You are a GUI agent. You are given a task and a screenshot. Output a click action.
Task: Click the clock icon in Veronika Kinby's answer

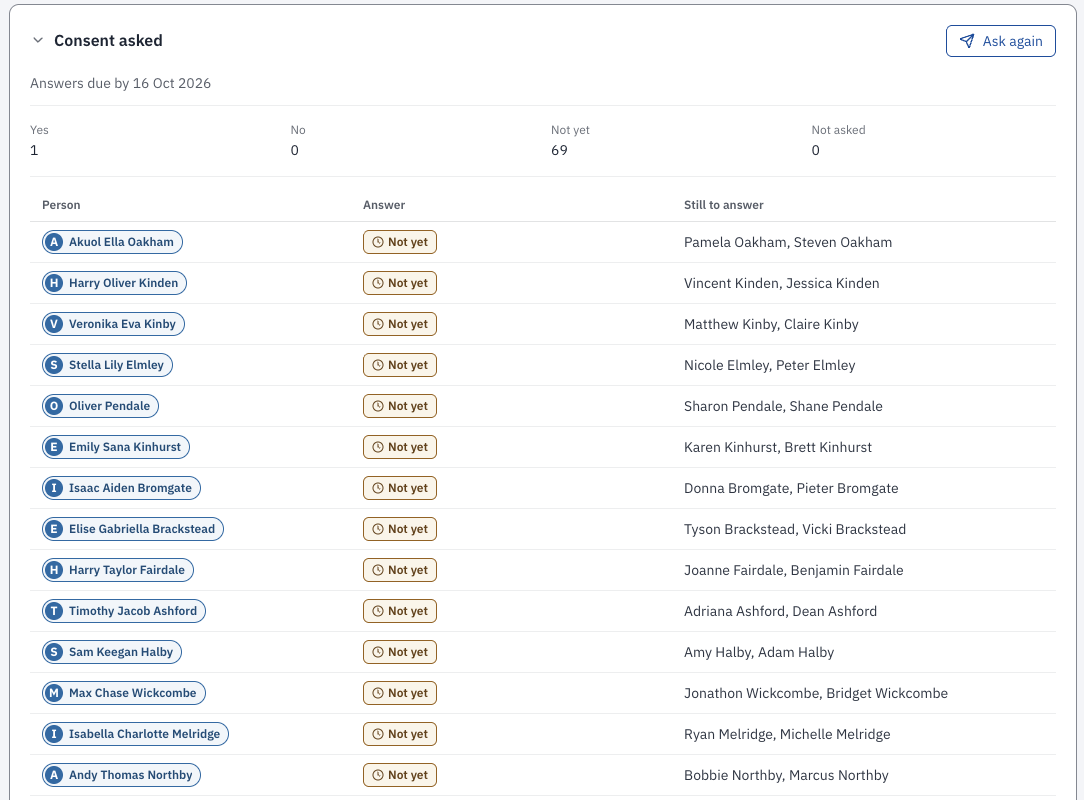click(378, 324)
